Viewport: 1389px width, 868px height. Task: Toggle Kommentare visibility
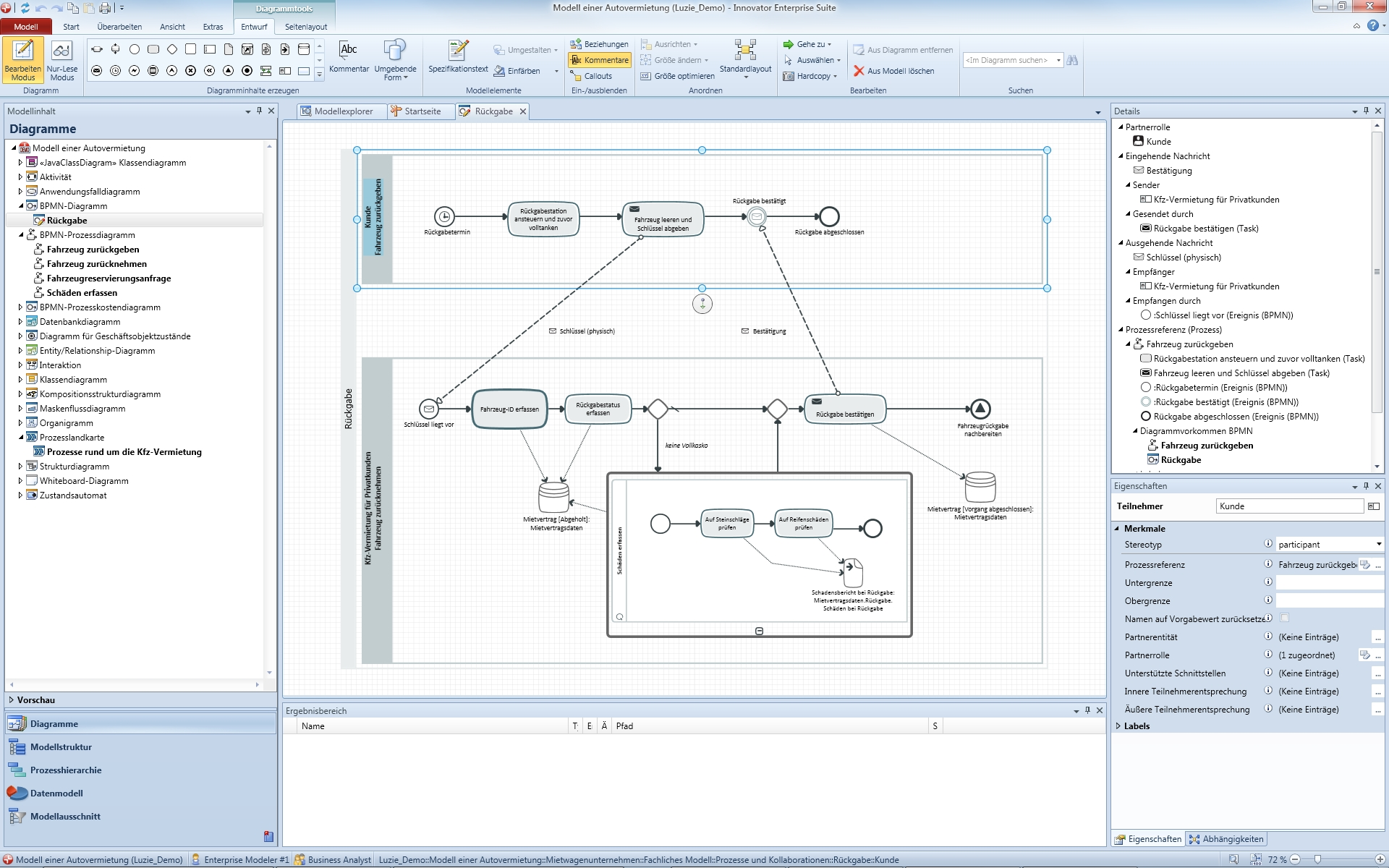pos(600,60)
